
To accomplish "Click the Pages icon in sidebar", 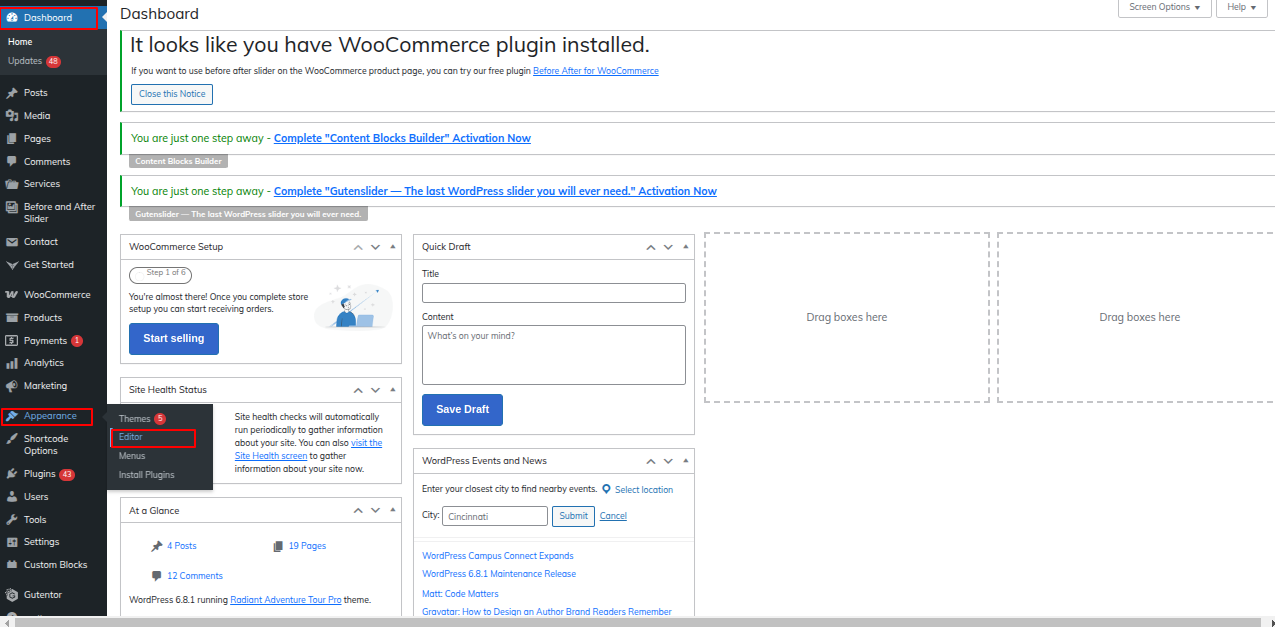I will 12,139.
